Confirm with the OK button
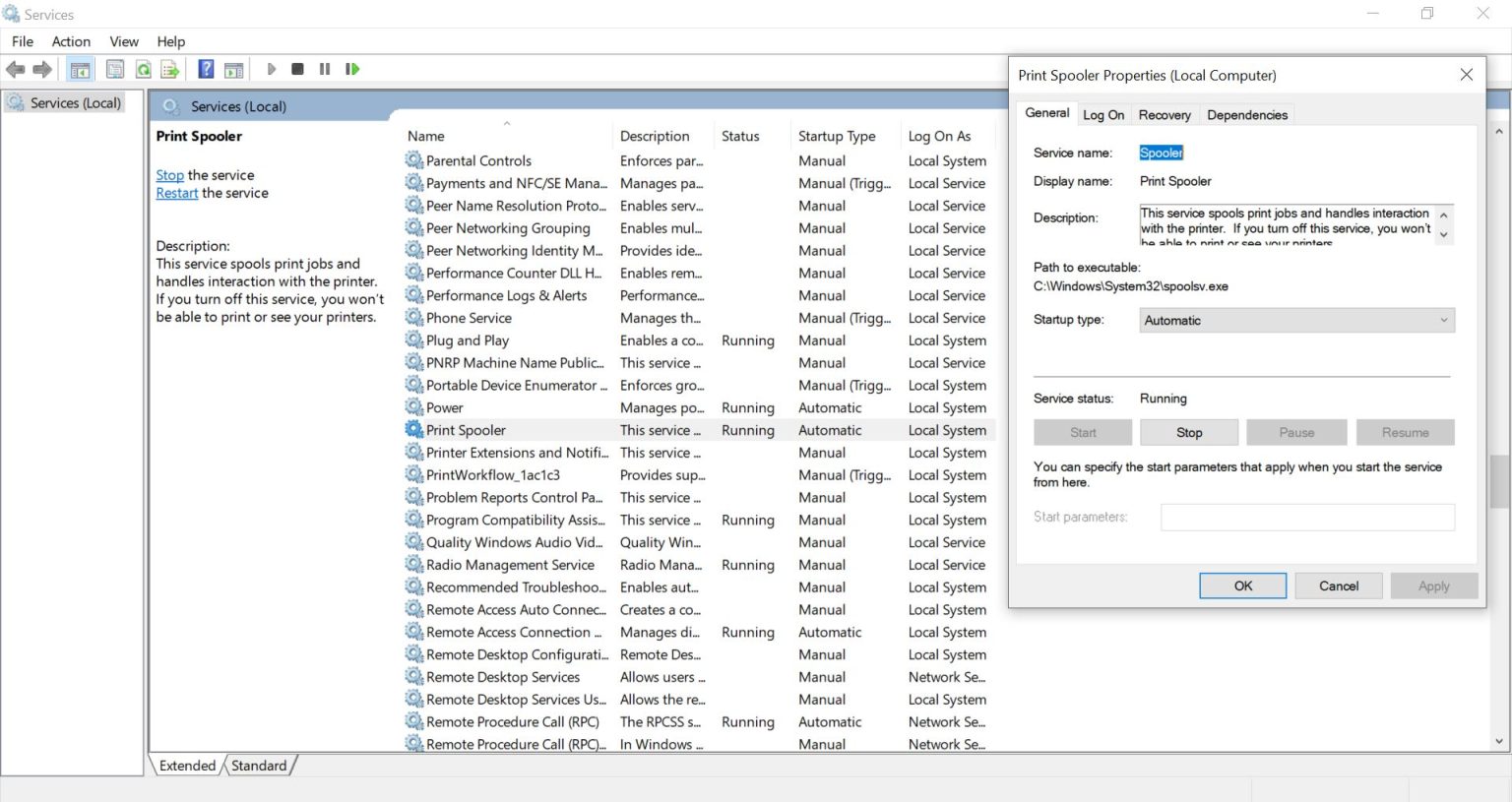1512x802 pixels. (1243, 586)
